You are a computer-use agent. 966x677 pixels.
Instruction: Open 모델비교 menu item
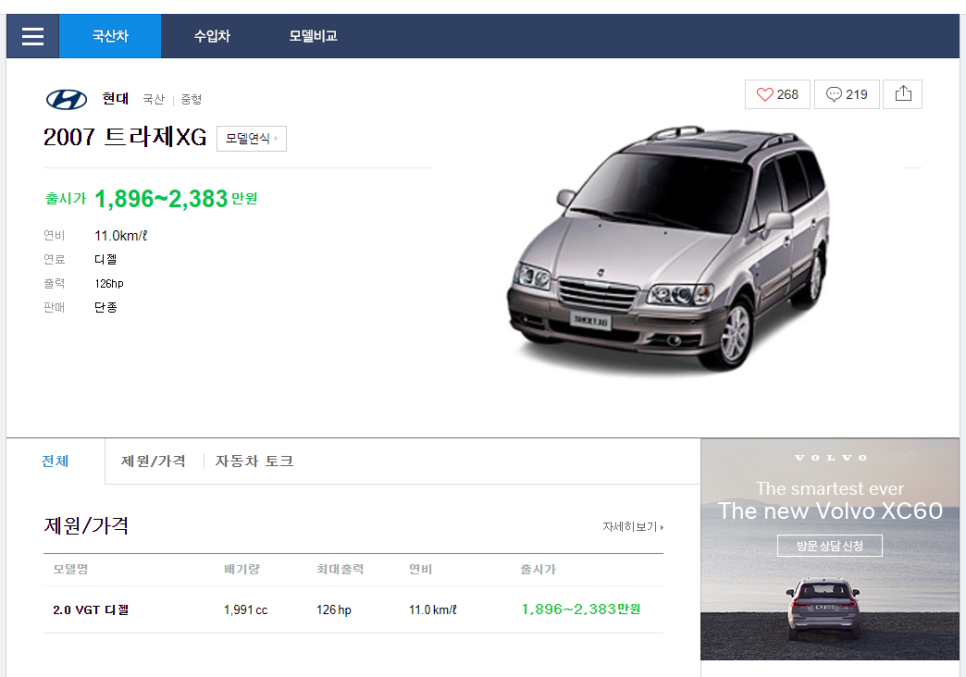[x=313, y=36]
